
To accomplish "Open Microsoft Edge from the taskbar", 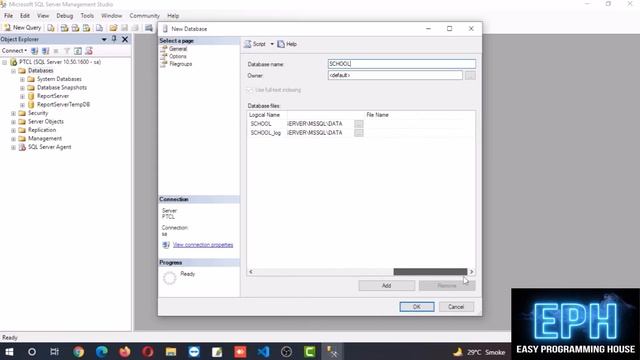I will coord(102,351).
